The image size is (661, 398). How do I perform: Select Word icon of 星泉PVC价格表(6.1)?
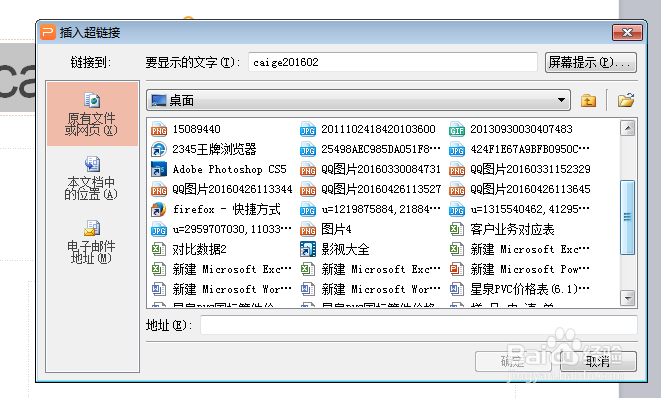pyautogui.click(x=457, y=289)
